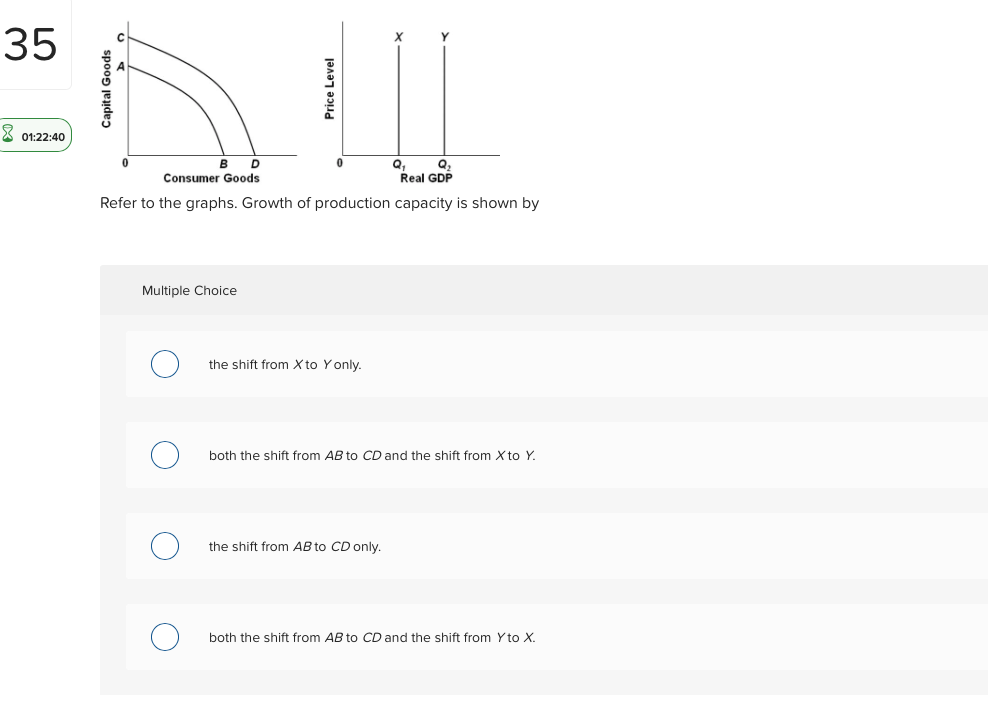
Task: Click vertical line X on the Real GDP graph
Action: [x=399, y=100]
